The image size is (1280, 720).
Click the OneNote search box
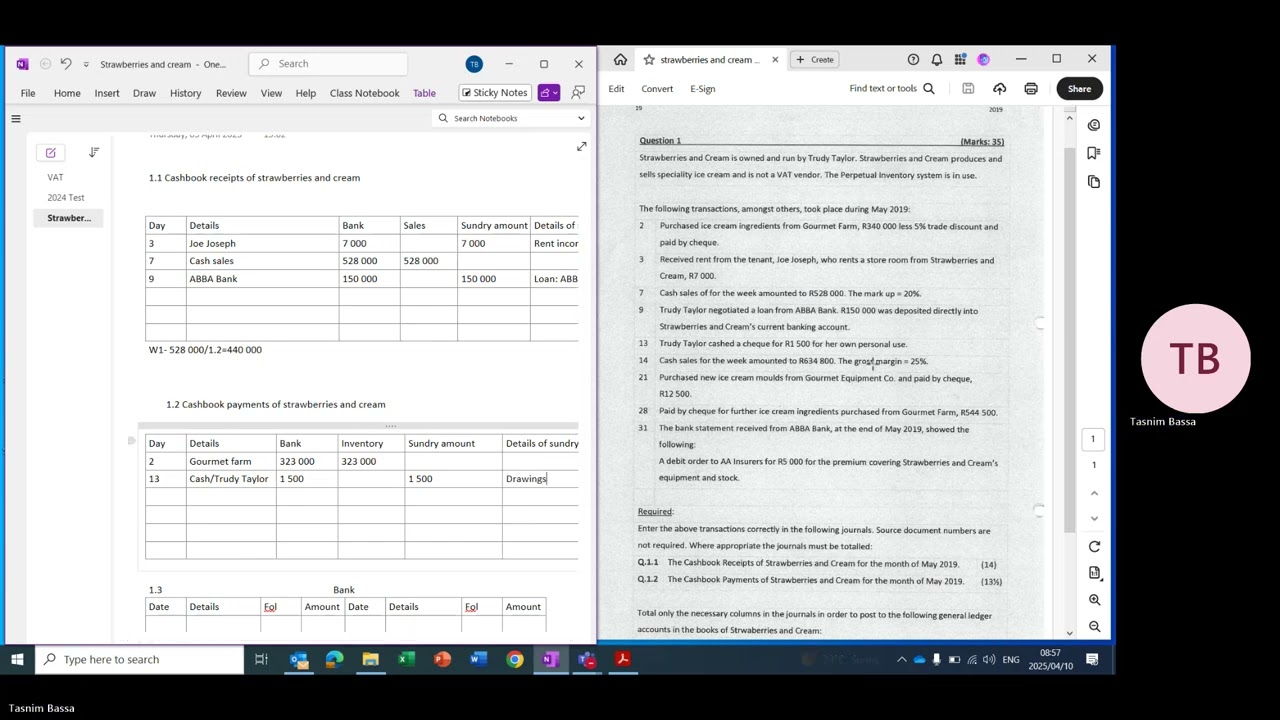click(328, 64)
